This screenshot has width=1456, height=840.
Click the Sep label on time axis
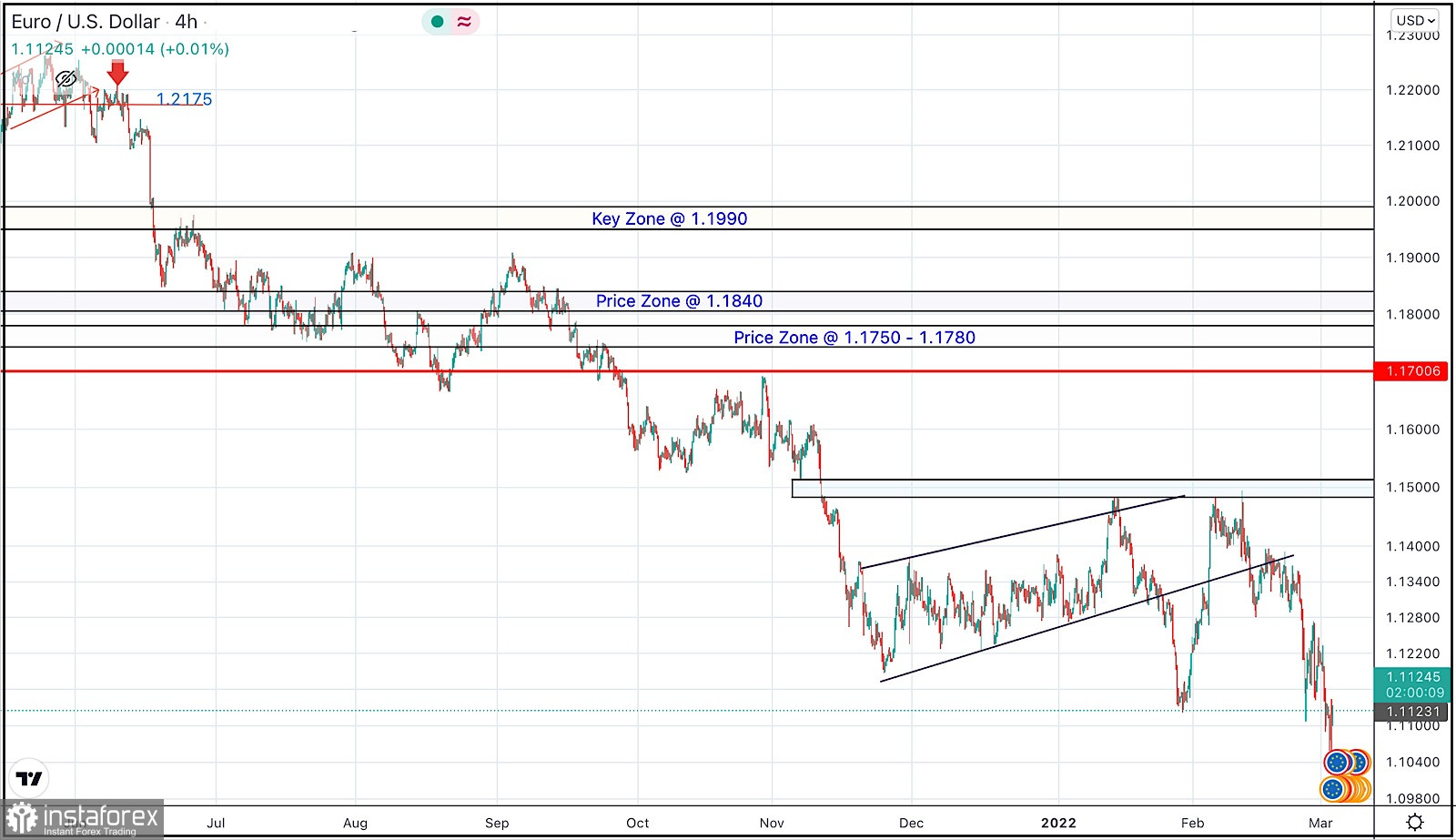(497, 823)
